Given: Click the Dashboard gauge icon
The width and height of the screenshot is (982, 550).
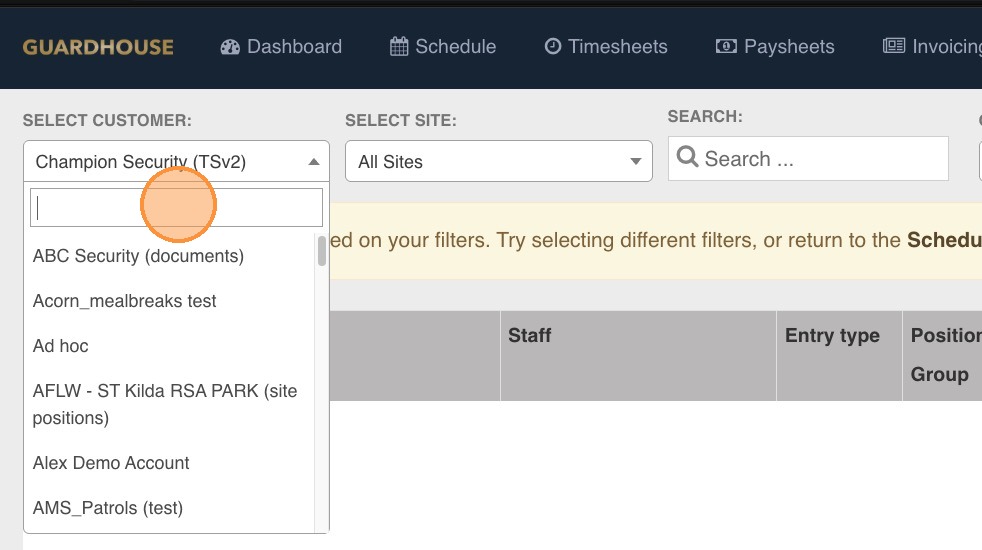Looking at the screenshot, I should pos(230,47).
